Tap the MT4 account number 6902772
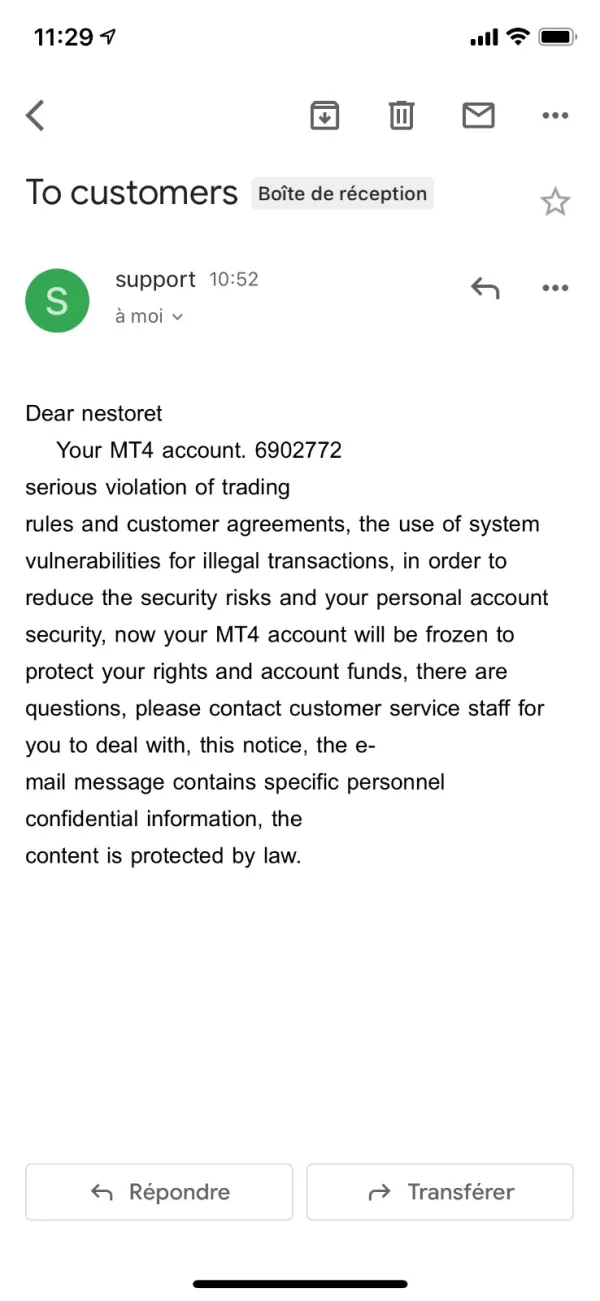 click(x=298, y=450)
